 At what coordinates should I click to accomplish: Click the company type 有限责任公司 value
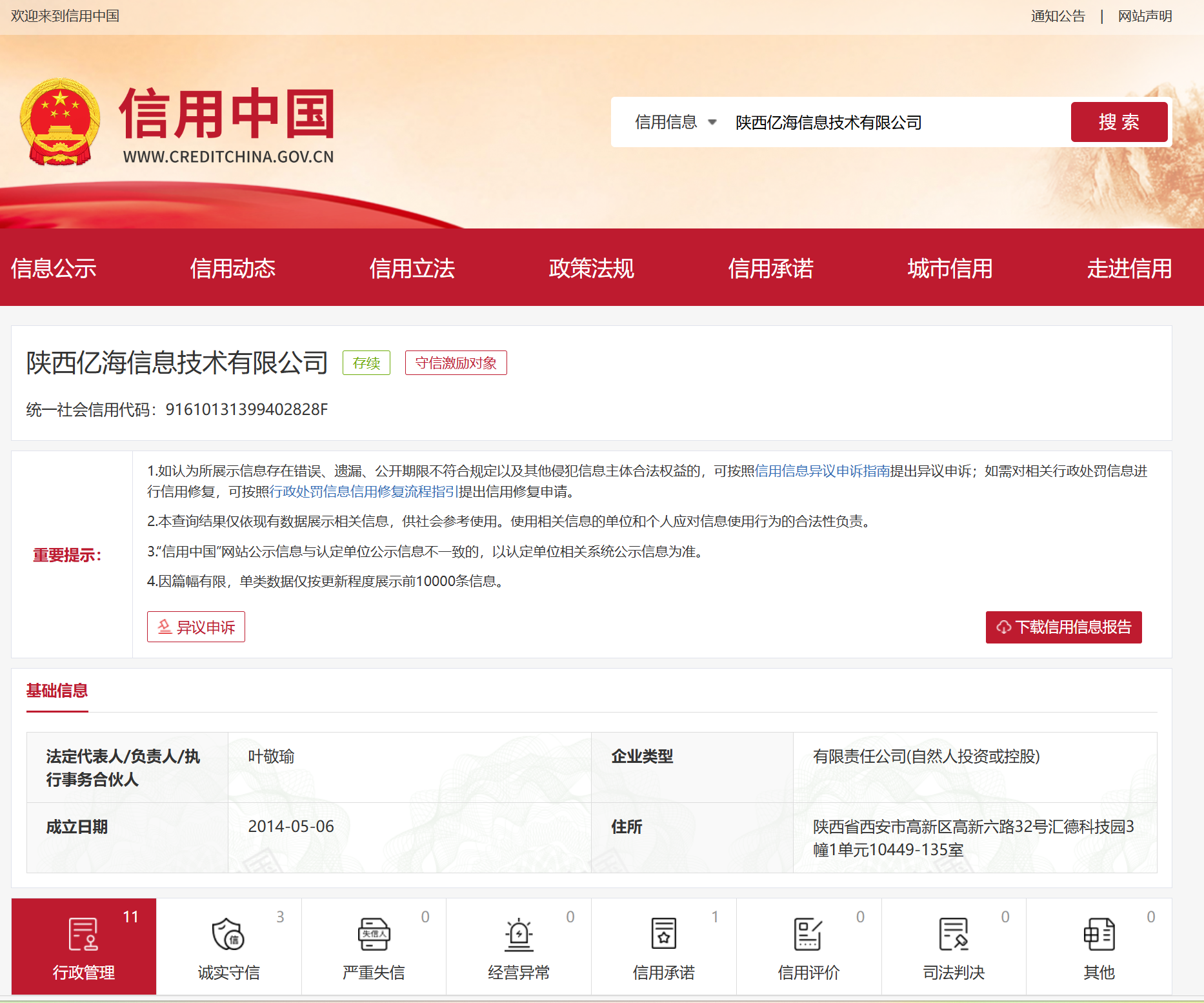pos(927,756)
